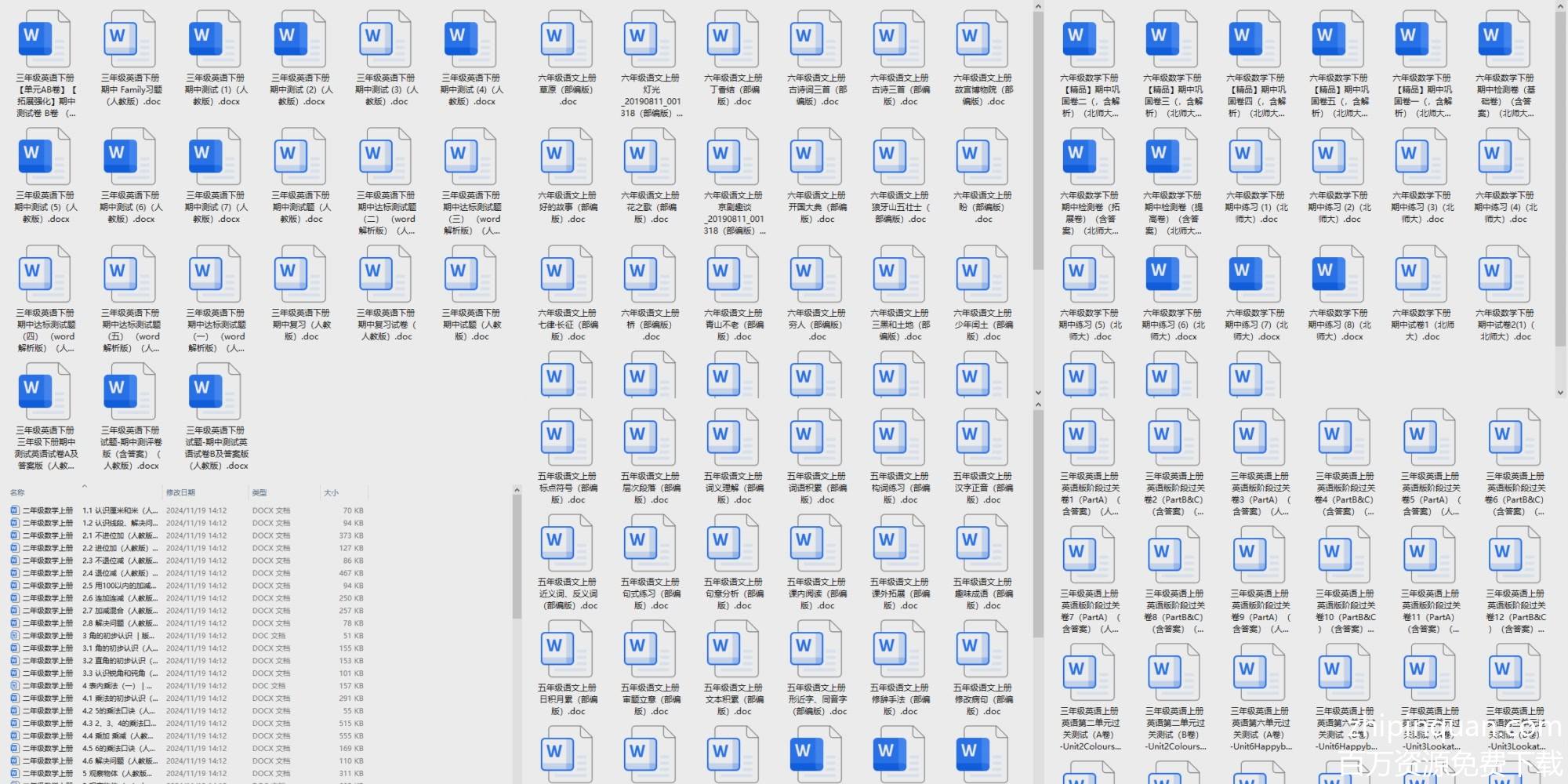Viewport: 1568px width, 784px height.
Task: Pick the 花之歌 (部编版) file icon
Action: pos(649,157)
